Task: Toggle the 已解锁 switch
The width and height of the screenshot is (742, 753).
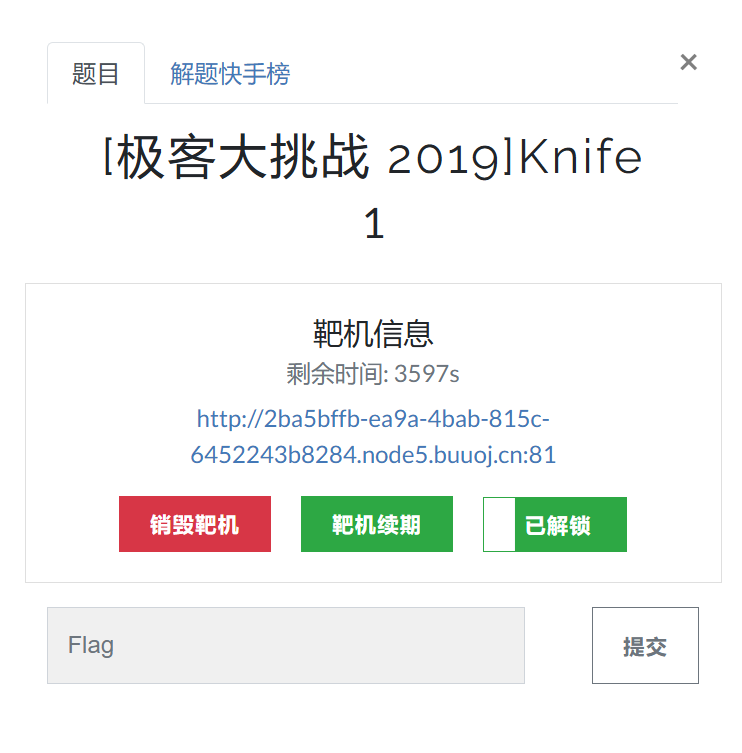Action: click(x=555, y=524)
